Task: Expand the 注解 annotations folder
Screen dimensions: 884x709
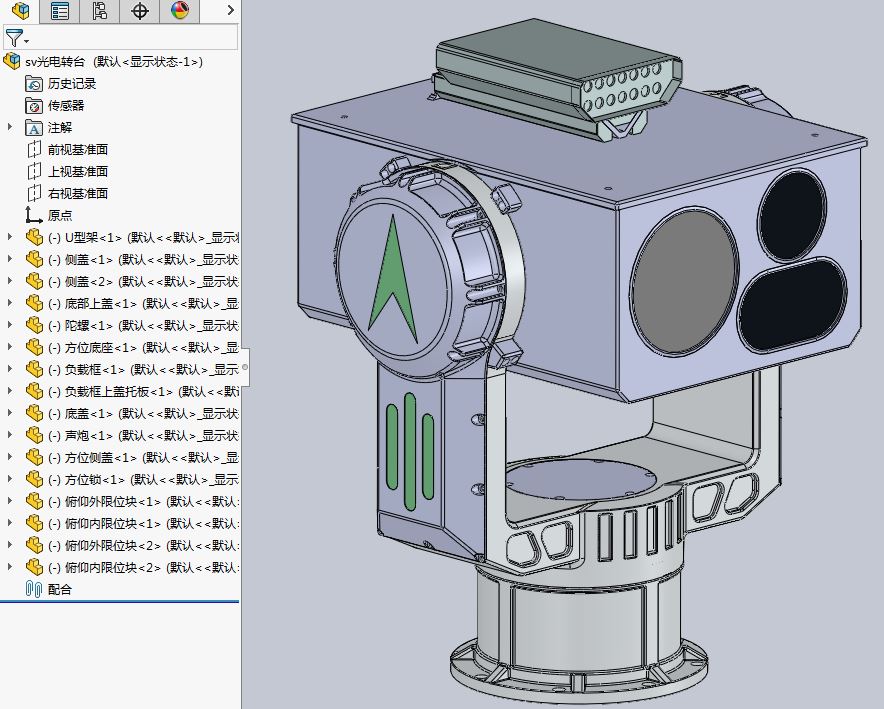Action: [10, 127]
